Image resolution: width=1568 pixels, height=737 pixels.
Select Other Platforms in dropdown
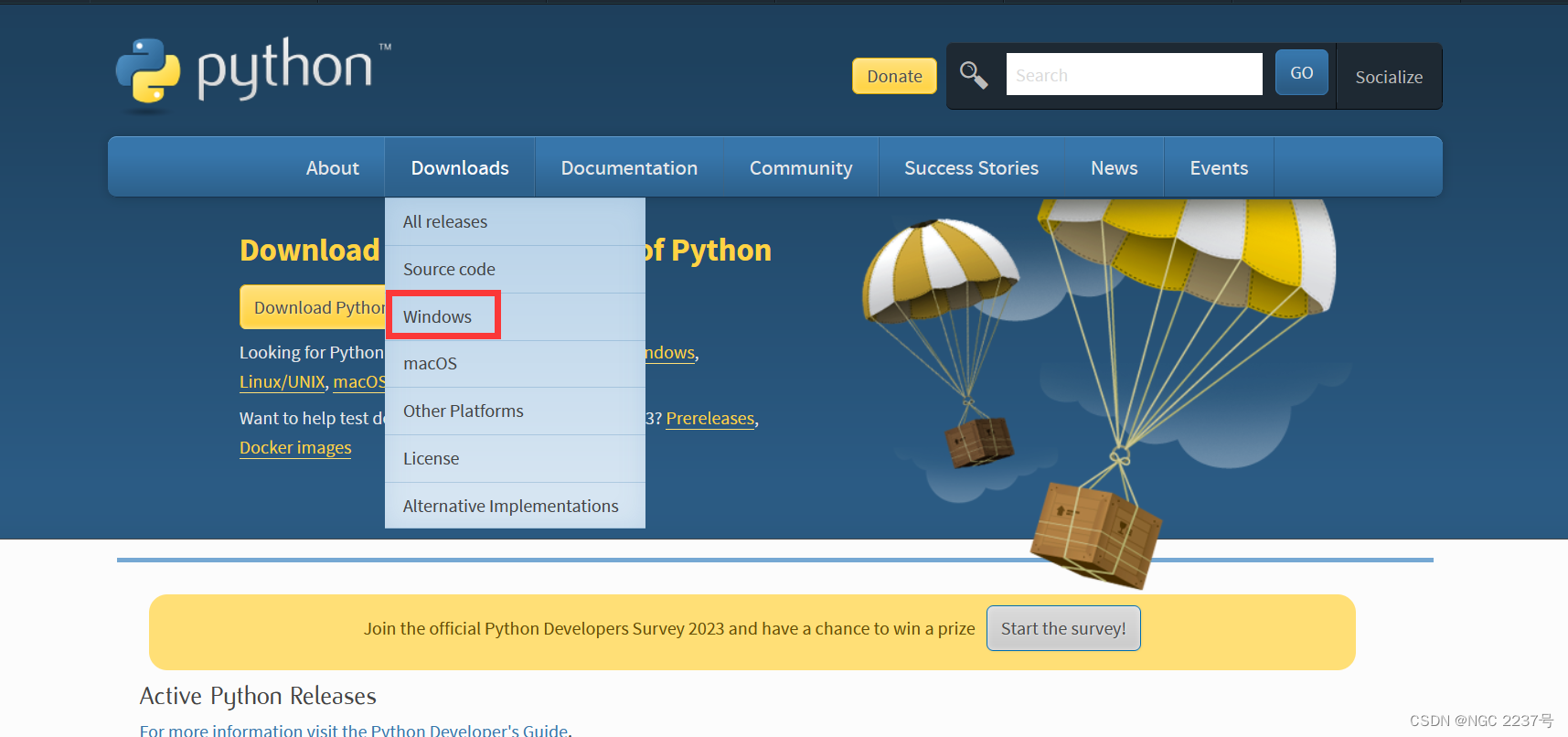tap(515, 411)
